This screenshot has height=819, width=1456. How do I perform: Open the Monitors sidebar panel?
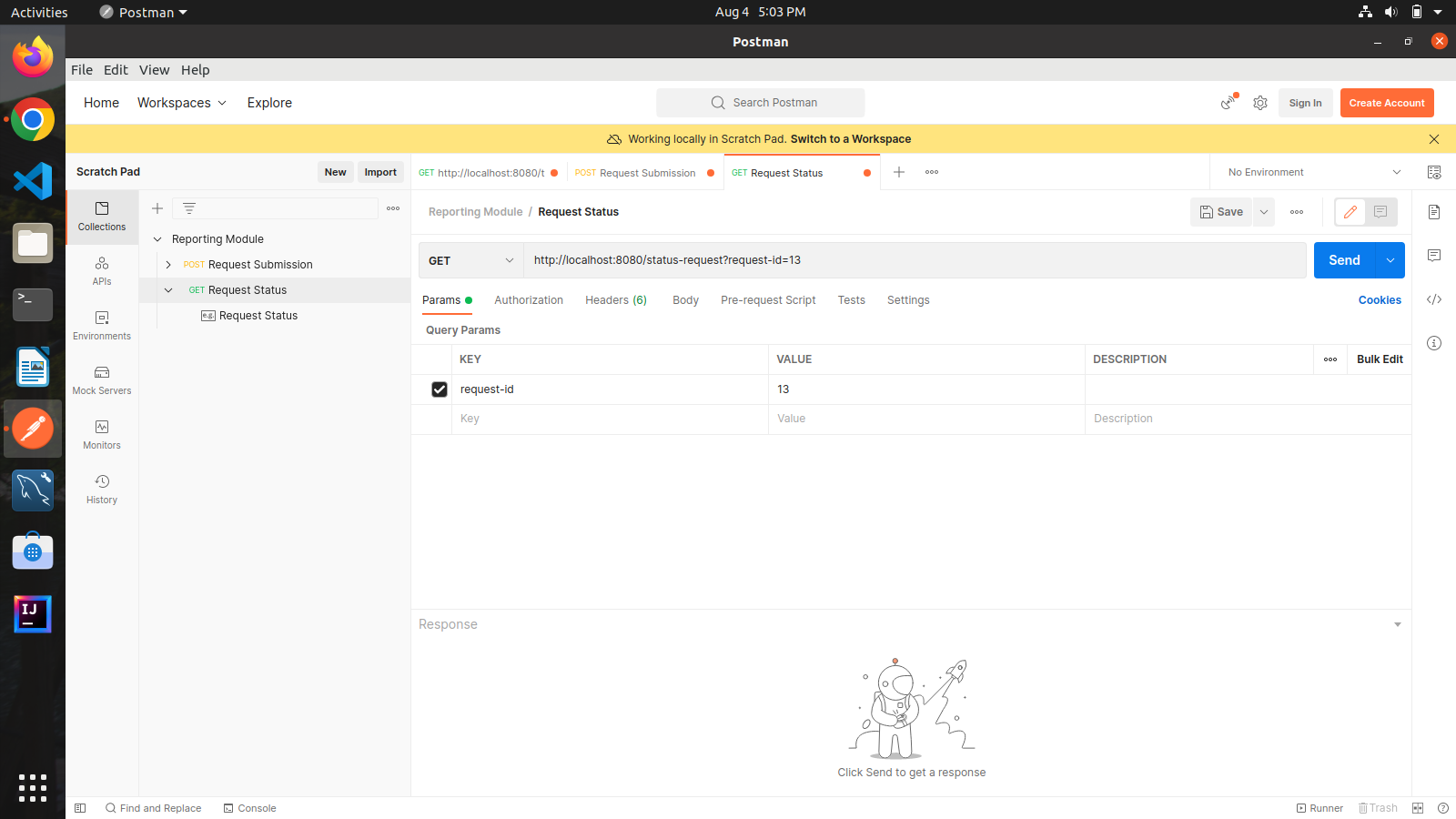pyautogui.click(x=102, y=435)
